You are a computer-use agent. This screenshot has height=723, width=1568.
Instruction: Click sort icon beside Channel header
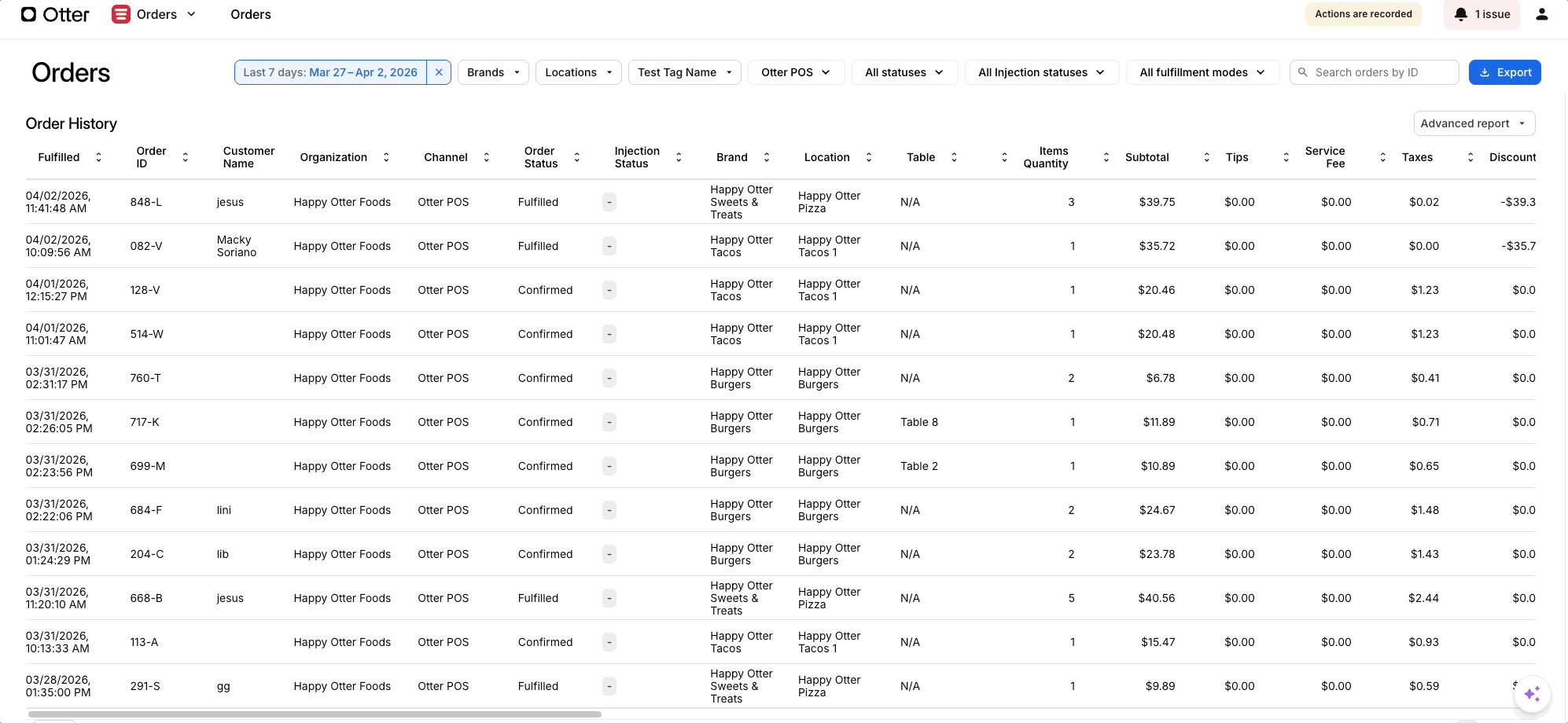[487, 157]
